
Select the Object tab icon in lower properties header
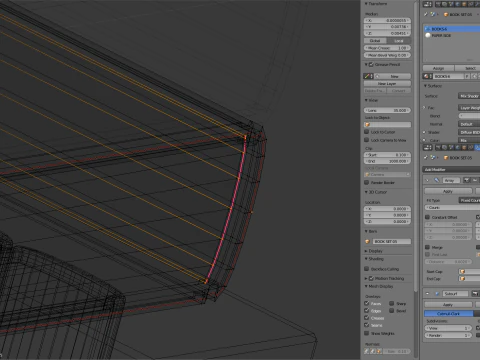[x=464, y=147]
